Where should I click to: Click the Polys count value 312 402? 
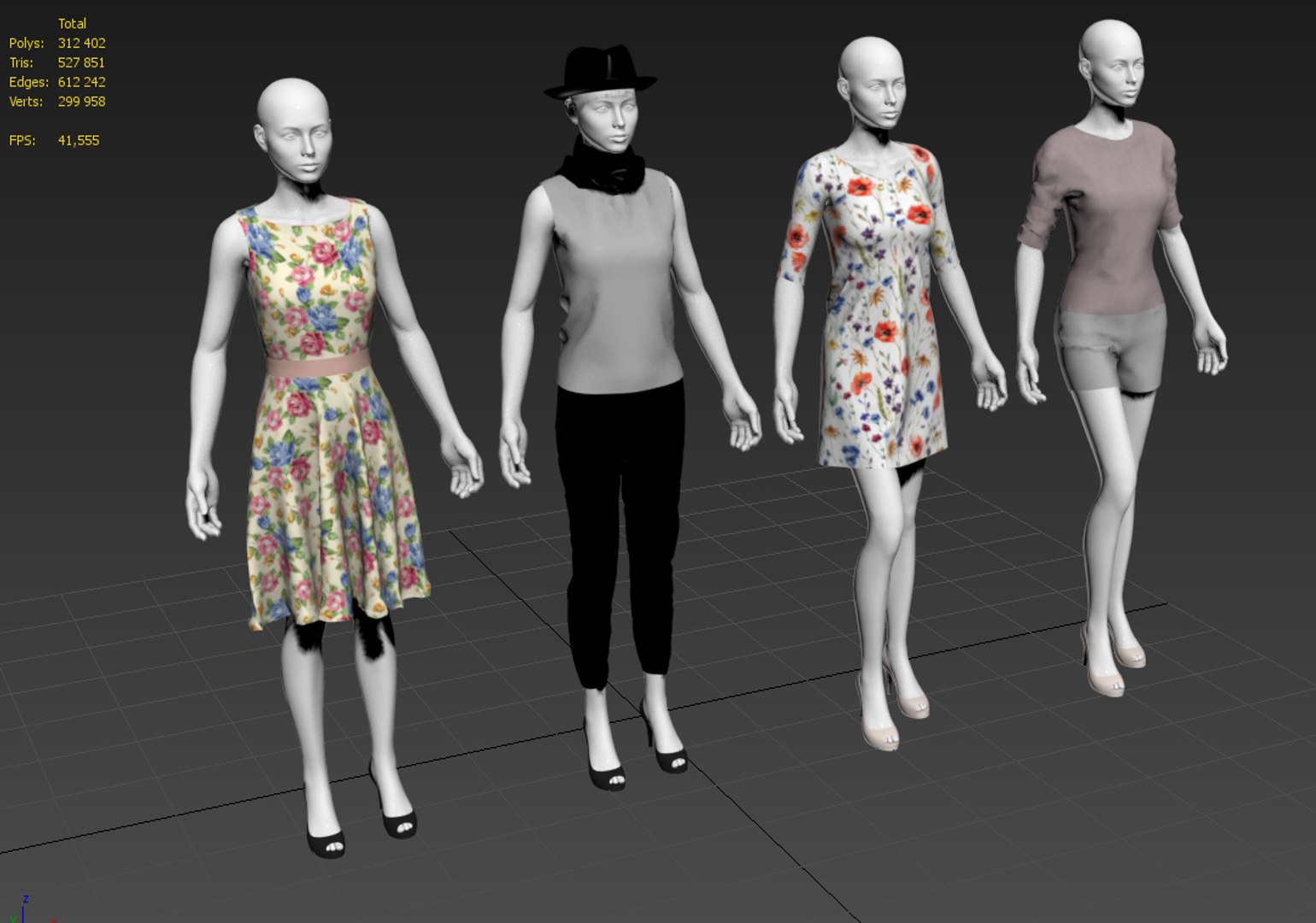[81, 43]
